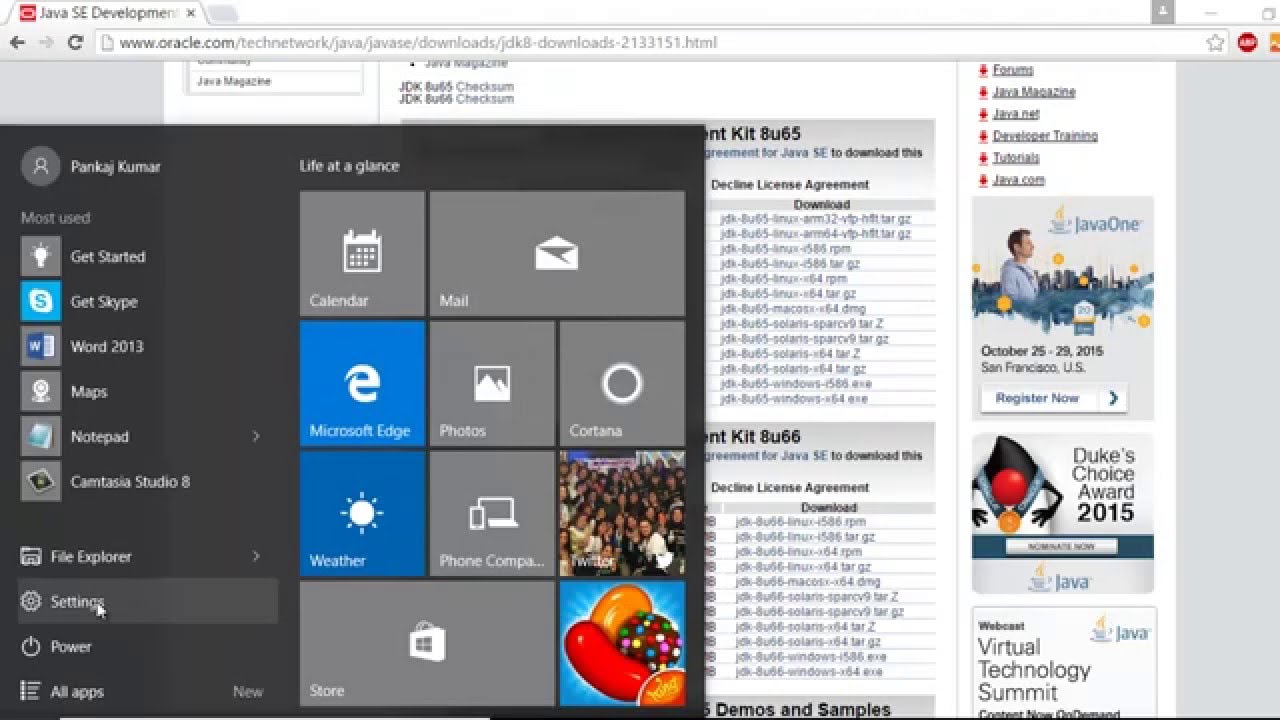This screenshot has width=1280, height=720.
Task: Download jdk-8u65-linux-x64.rpm
Action: [x=783, y=279]
